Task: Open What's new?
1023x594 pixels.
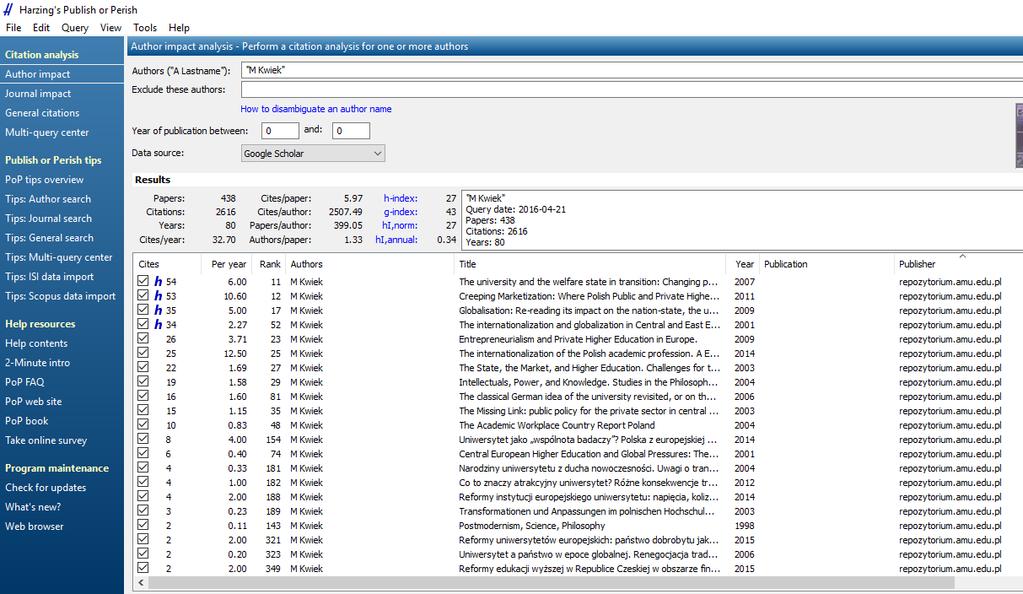Action: (33, 507)
